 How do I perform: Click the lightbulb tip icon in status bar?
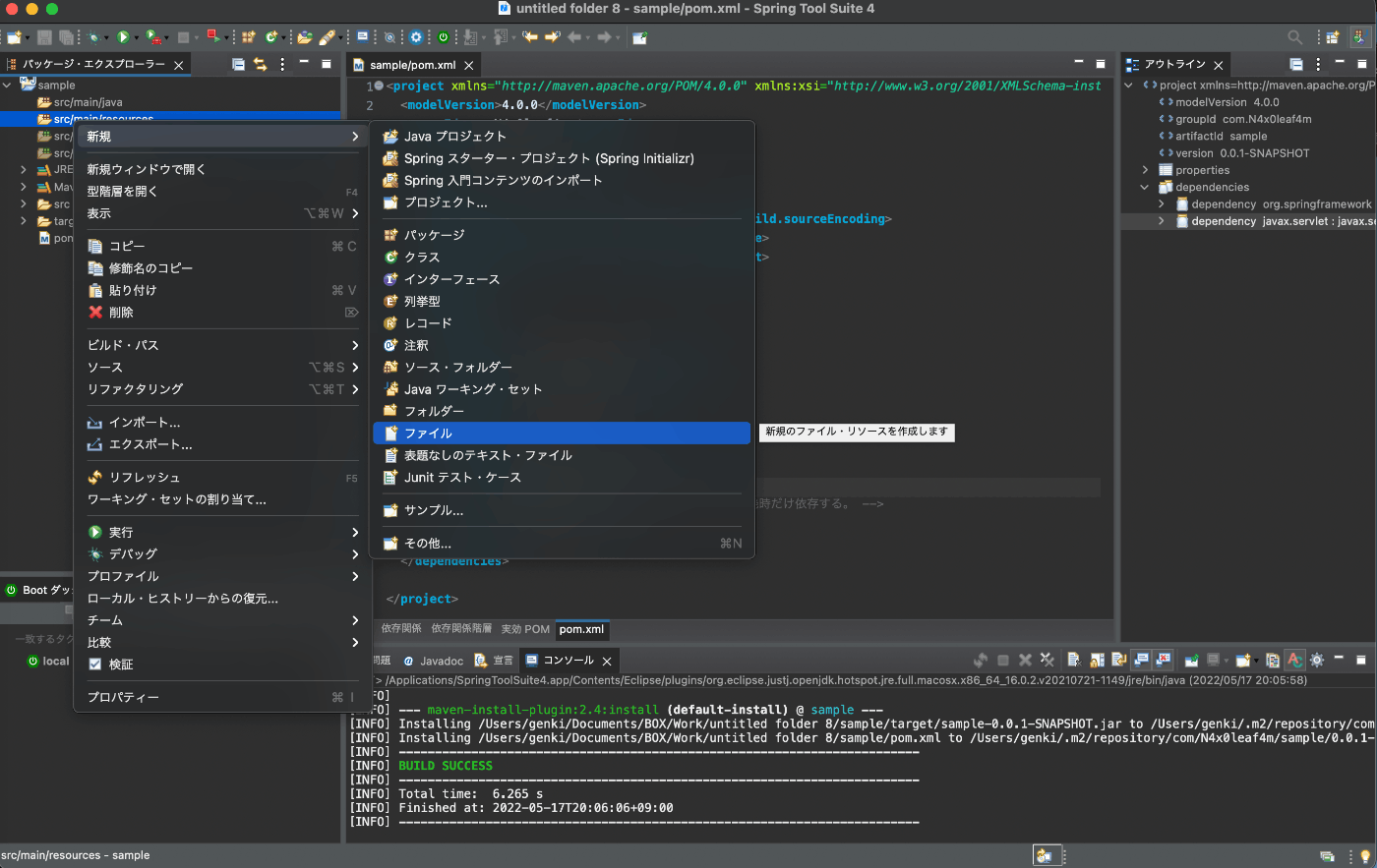1365,856
